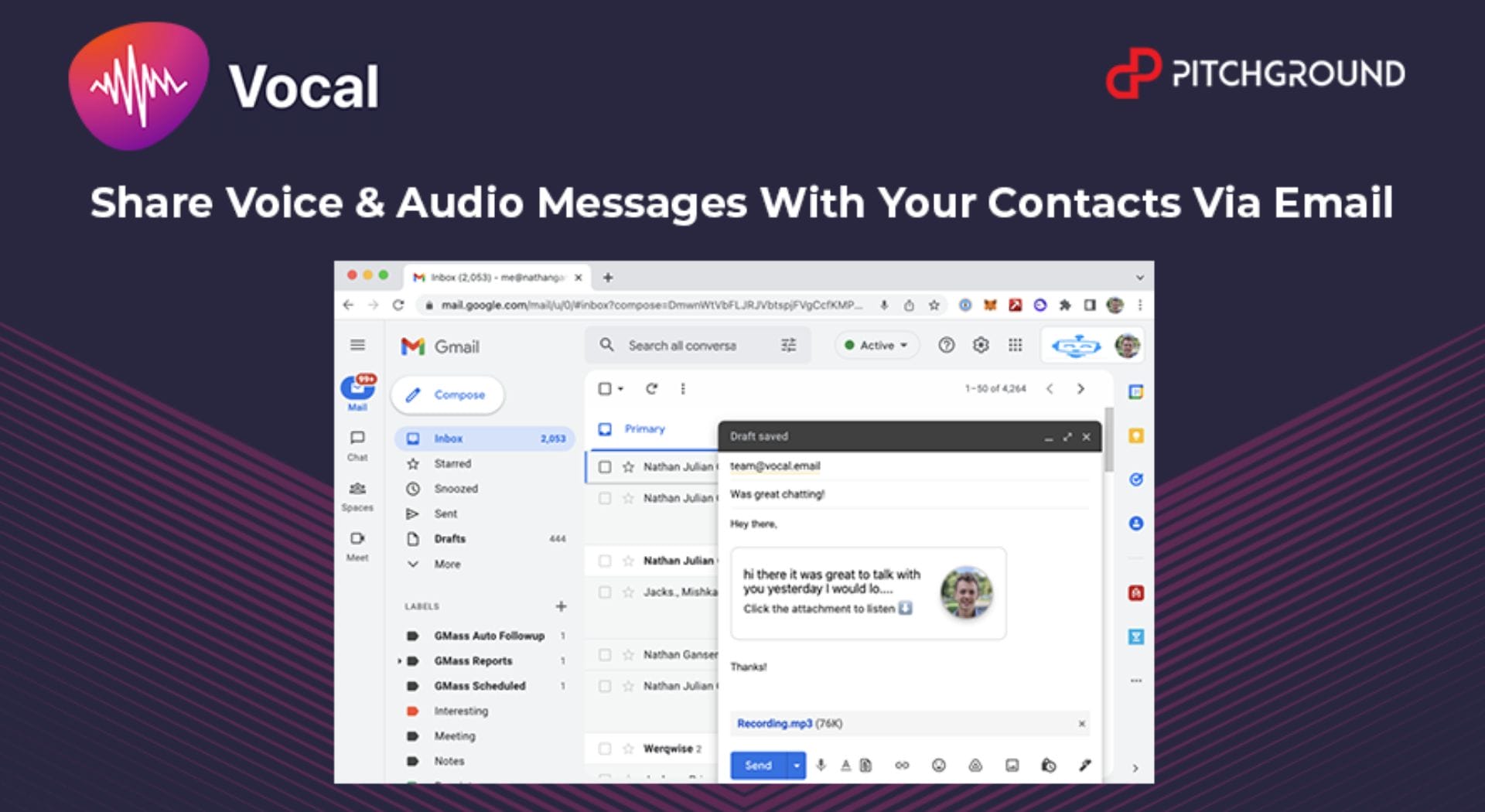
Task: Open the Active status dropdown
Action: [876, 345]
